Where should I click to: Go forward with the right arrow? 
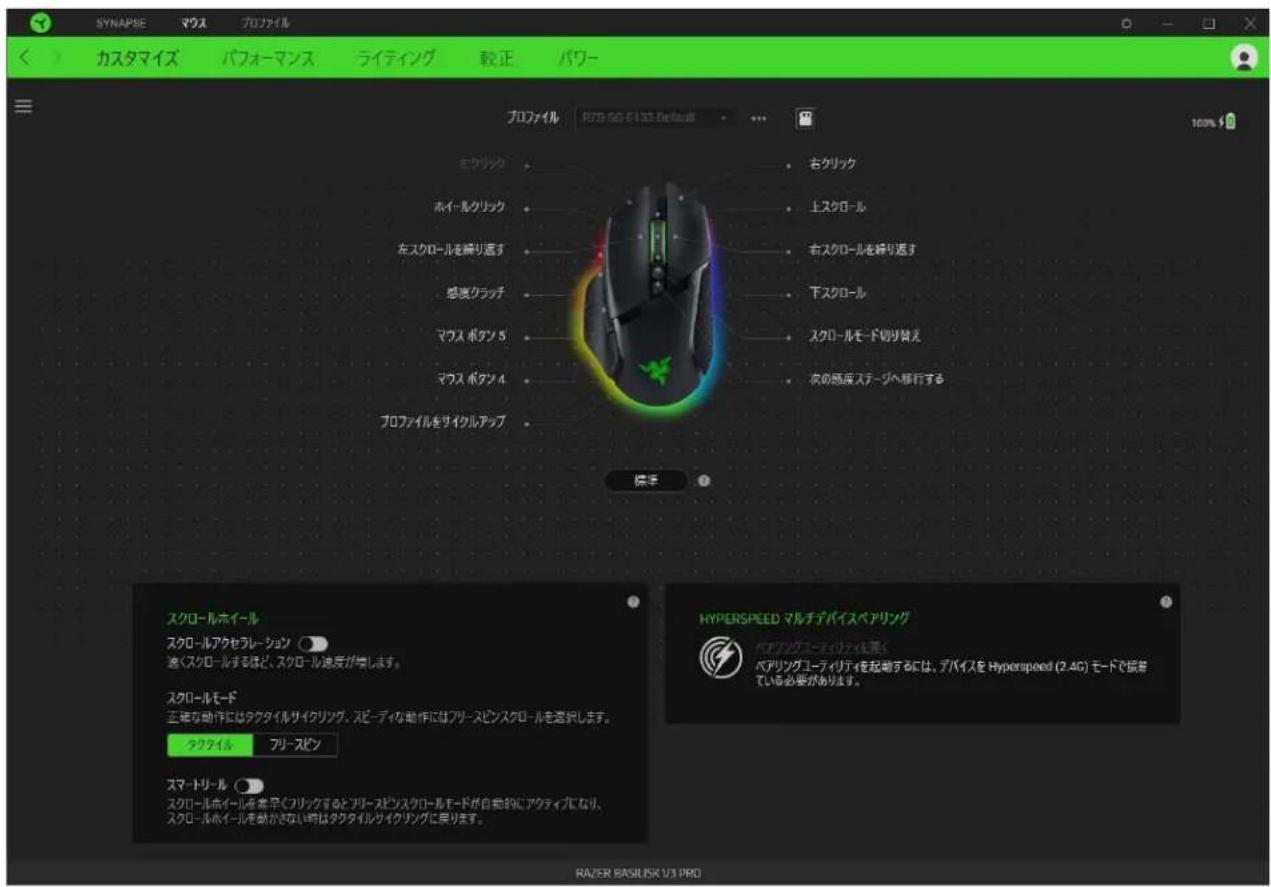coord(57,60)
